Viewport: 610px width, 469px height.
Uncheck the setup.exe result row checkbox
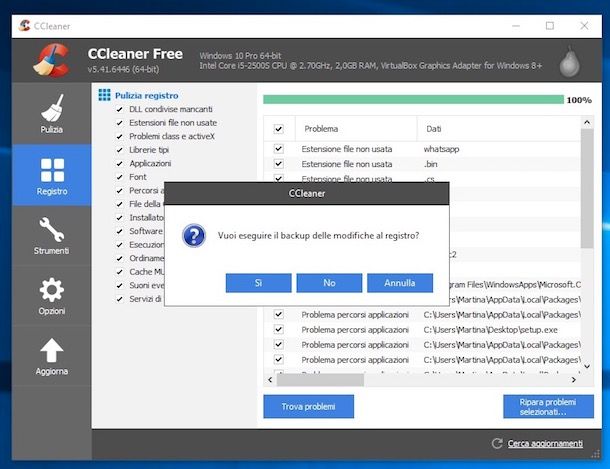[279, 329]
